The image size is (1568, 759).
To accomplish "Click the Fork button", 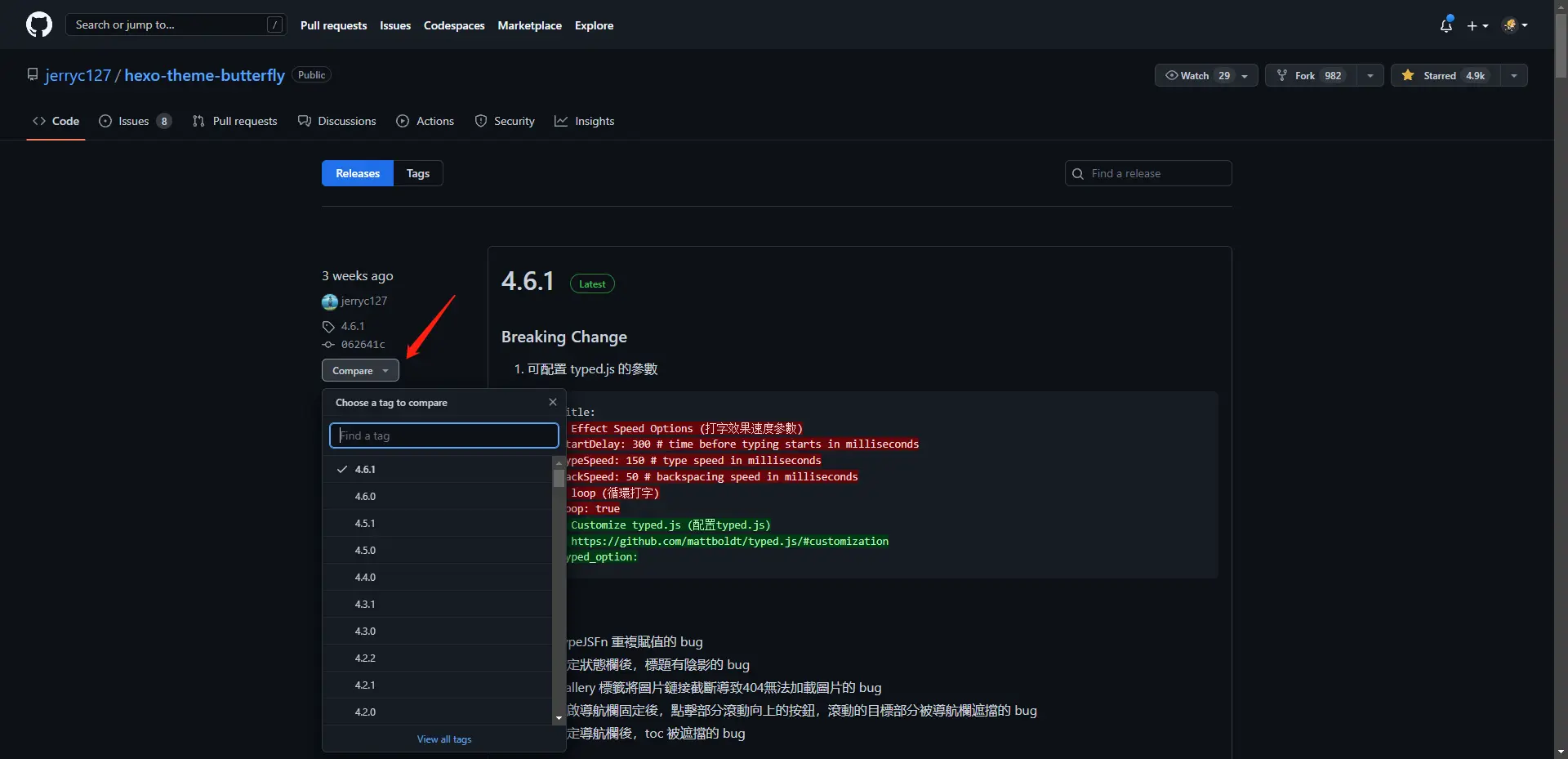I will (x=1311, y=75).
